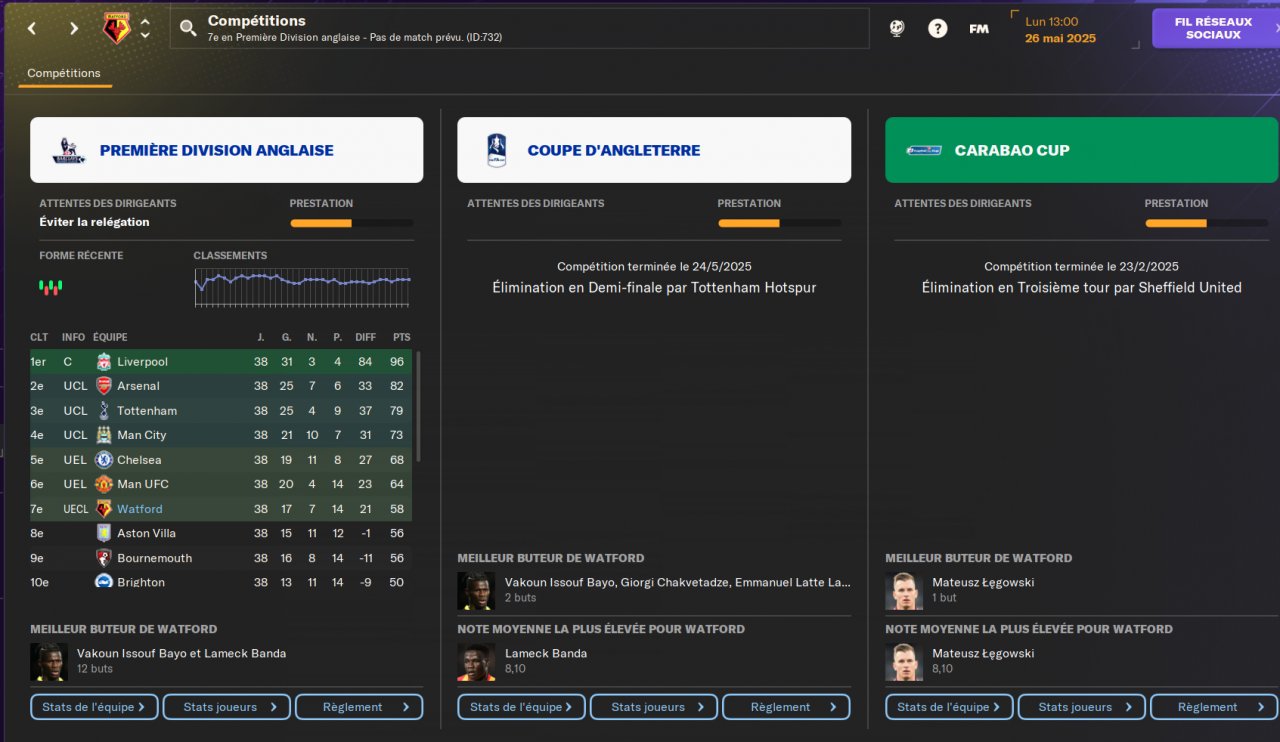Viewport: 1280px width, 742px height.
Task: Open Stats de l'équipe for Première Division
Action: click(94, 707)
